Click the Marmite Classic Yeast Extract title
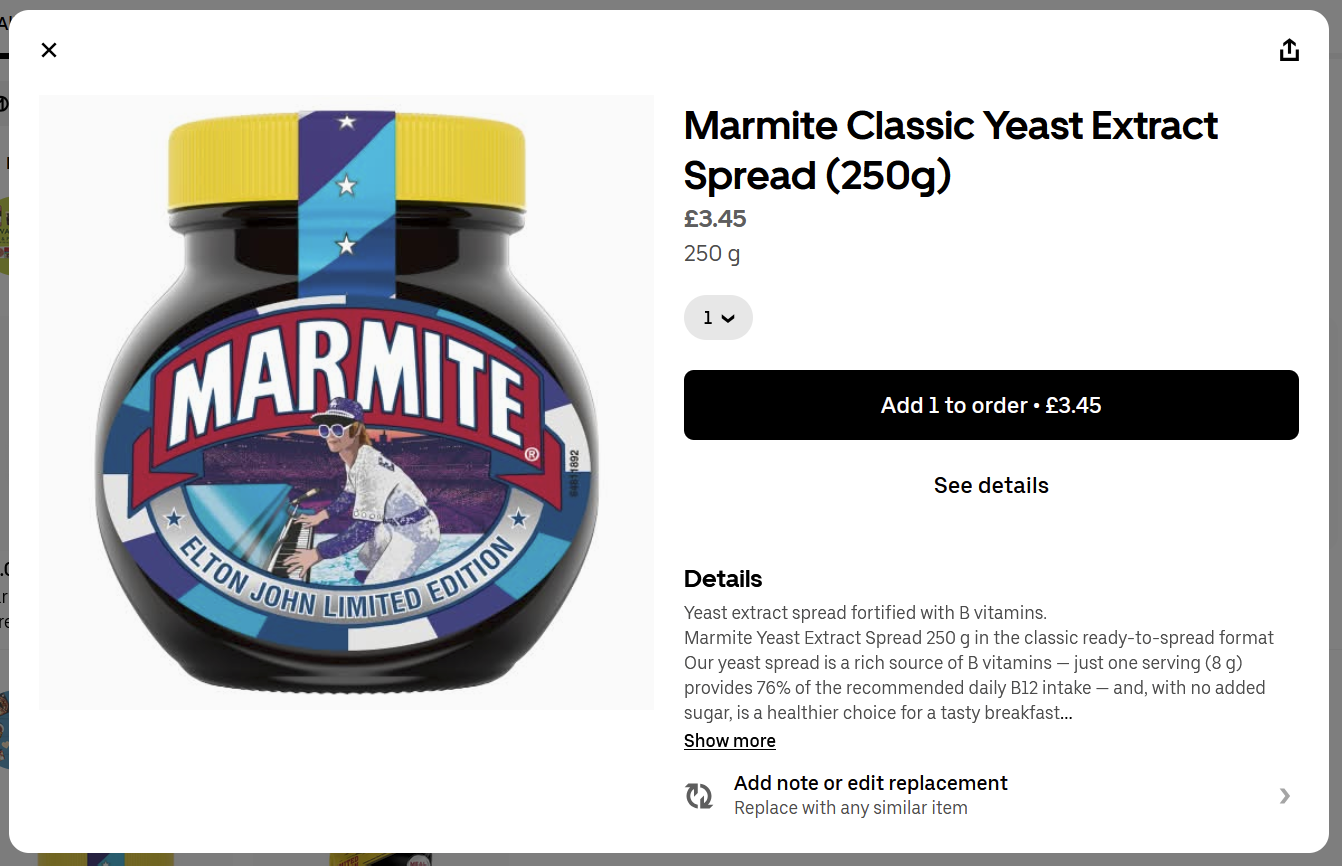1342x866 pixels. tap(950, 150)
